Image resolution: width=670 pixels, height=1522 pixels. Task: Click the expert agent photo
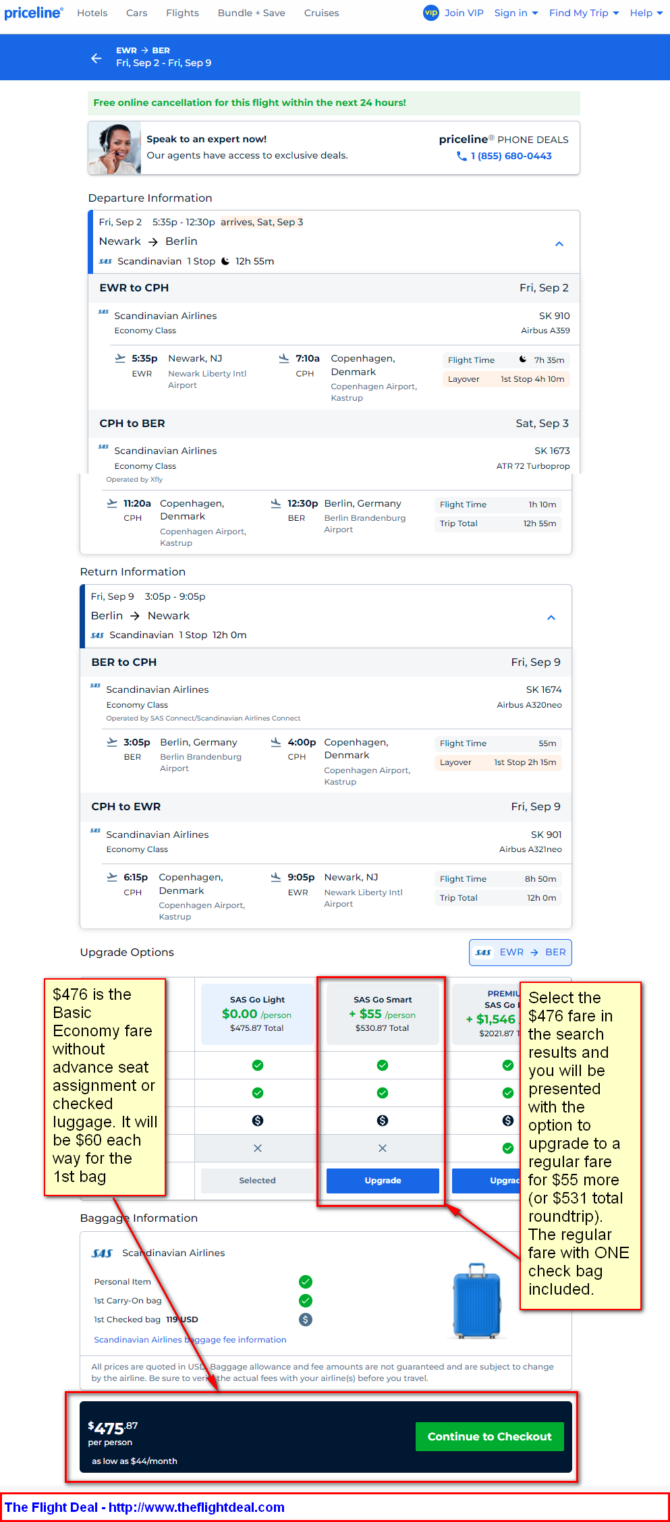click(x=114, y=148)
